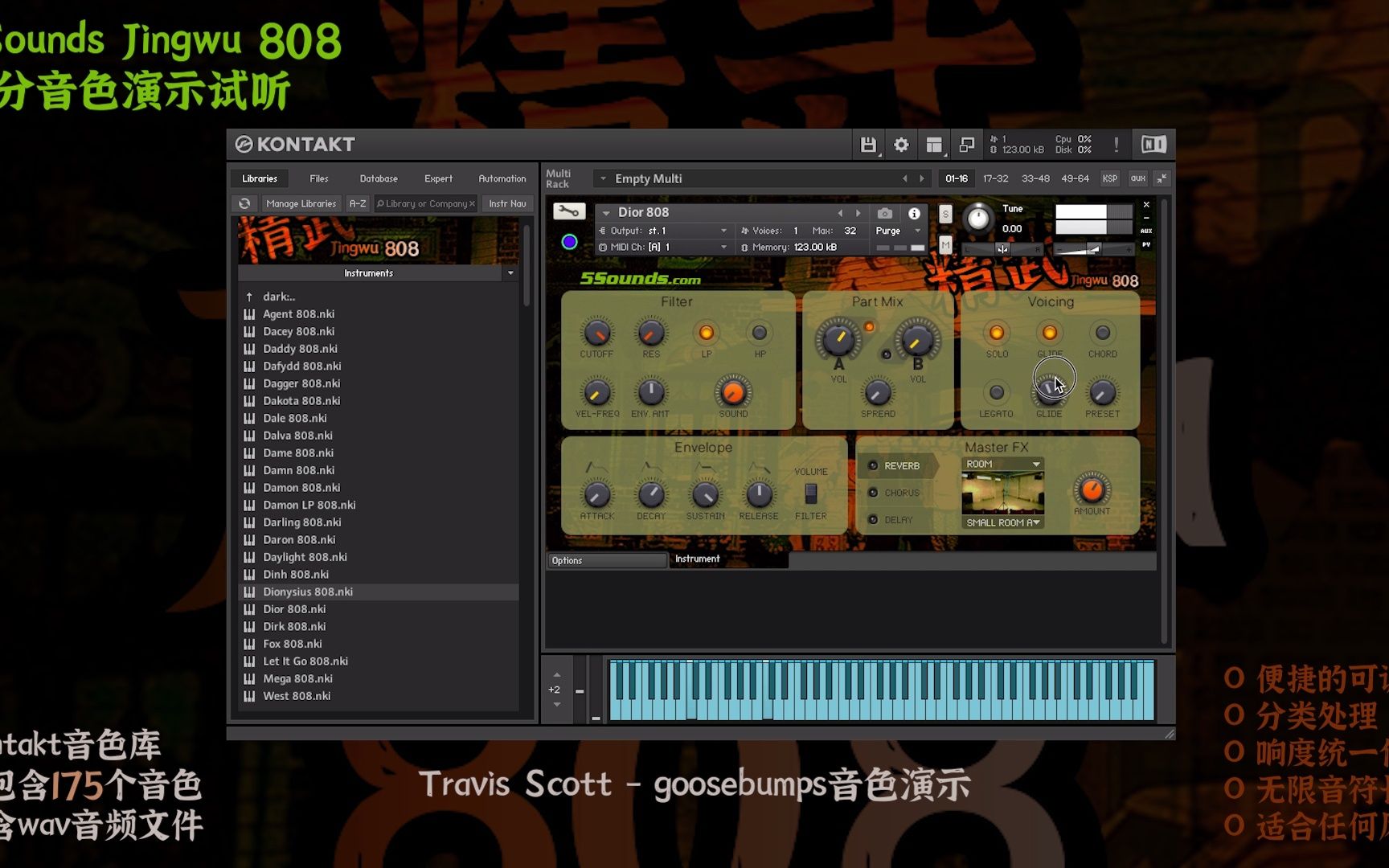Click the camera snapshot icon
Image resolution: width=1389 pixels, height=868 pixels.
tap(884, 213)
